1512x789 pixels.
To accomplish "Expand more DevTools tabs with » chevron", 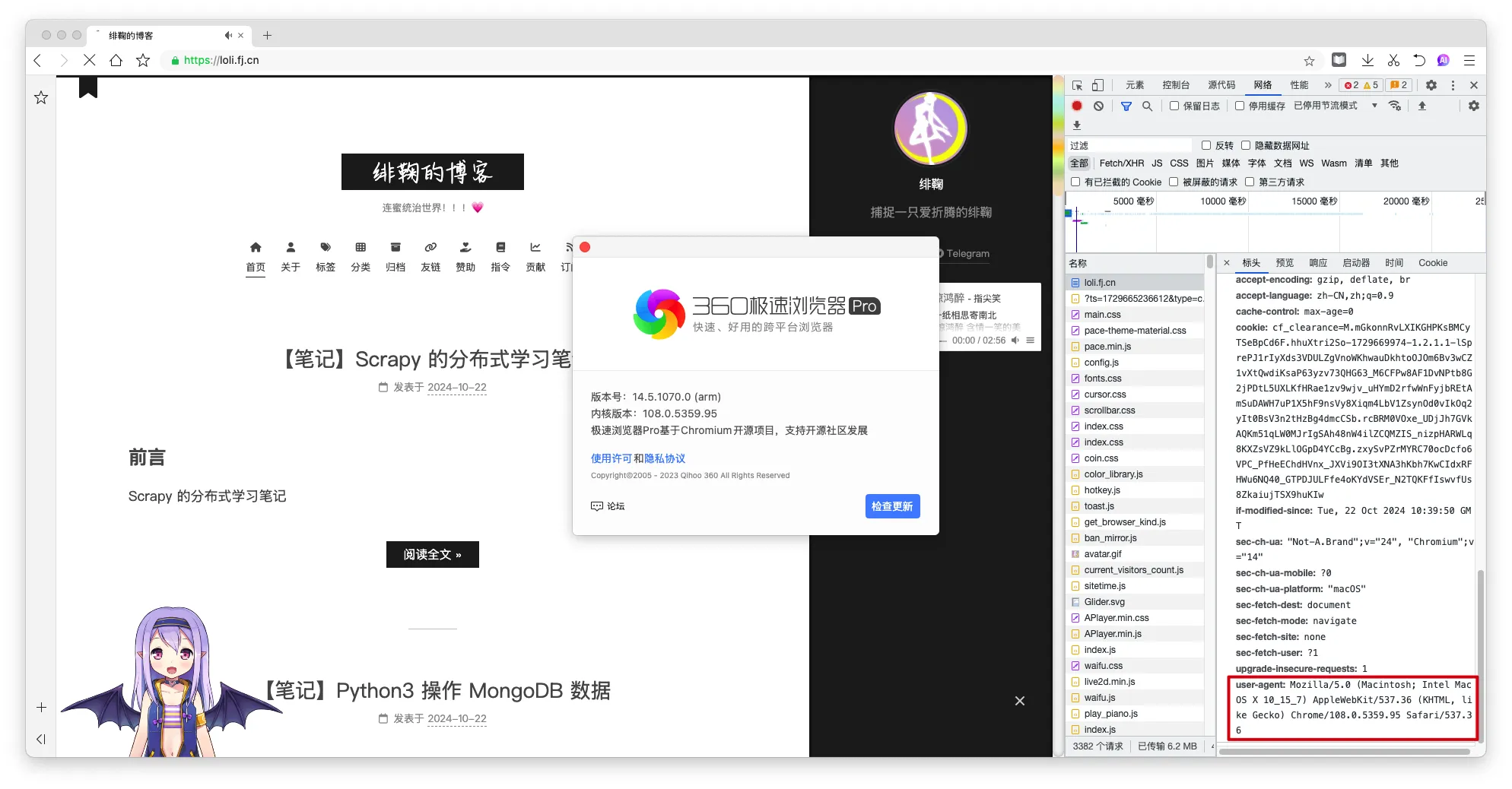I will [x=1328, y=85].
